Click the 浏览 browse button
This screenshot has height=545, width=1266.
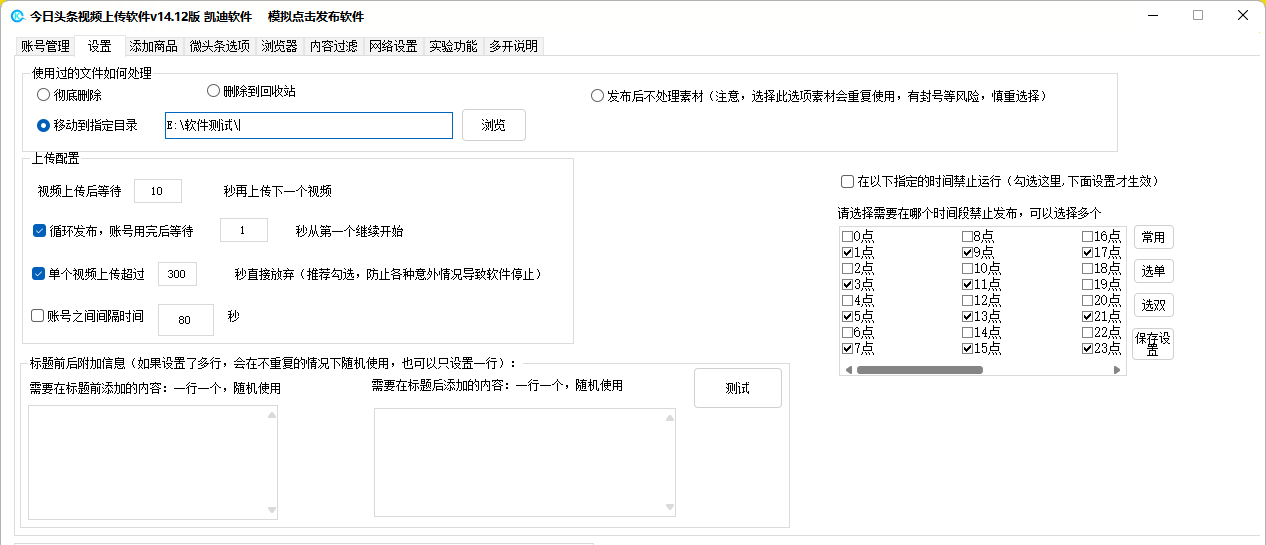[493, 125]
